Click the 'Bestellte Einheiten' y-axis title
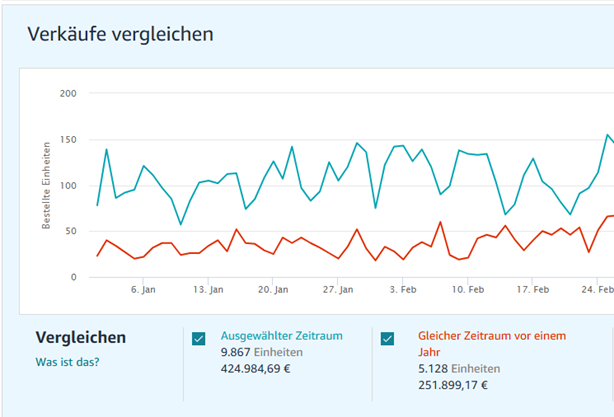Image resolution: width=614 pixels, height=417 pixels. click(x=46, y=185)
